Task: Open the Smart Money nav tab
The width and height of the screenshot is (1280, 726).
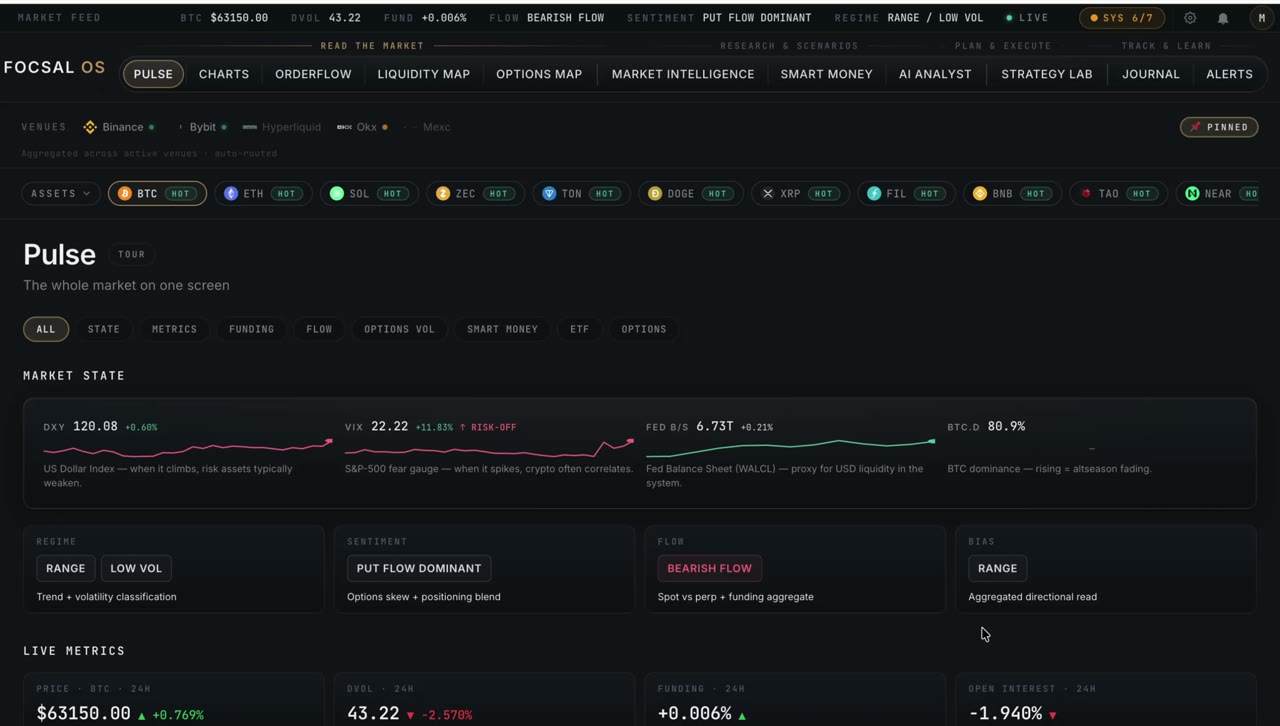Action: (826, 74)
